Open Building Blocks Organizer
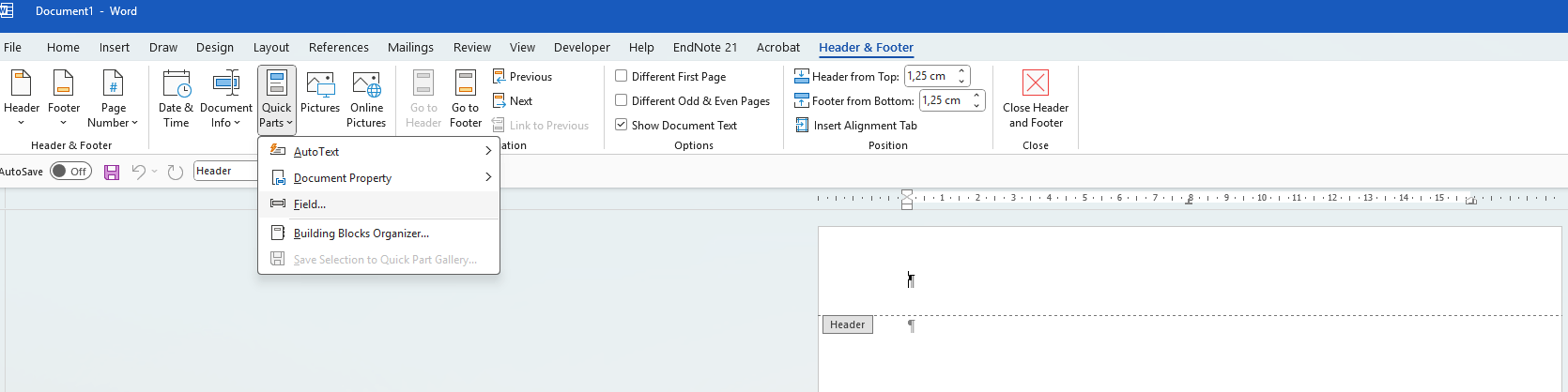The image size is (1568, 392). (x=361, y=234)
